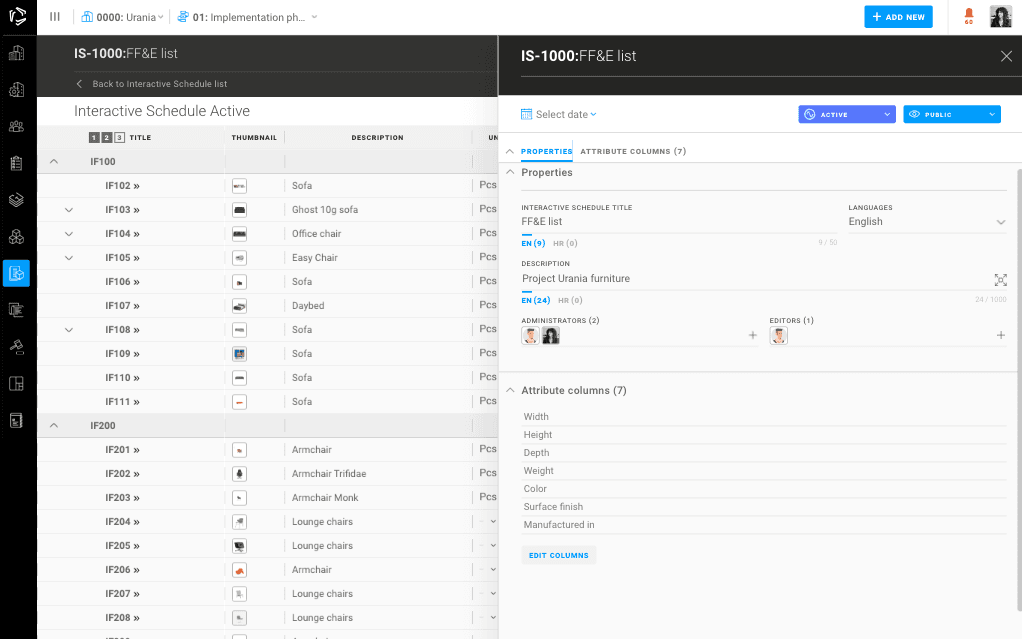
Task: Open the buildings icon in left sidebar
Action: (x=16, y=54)
